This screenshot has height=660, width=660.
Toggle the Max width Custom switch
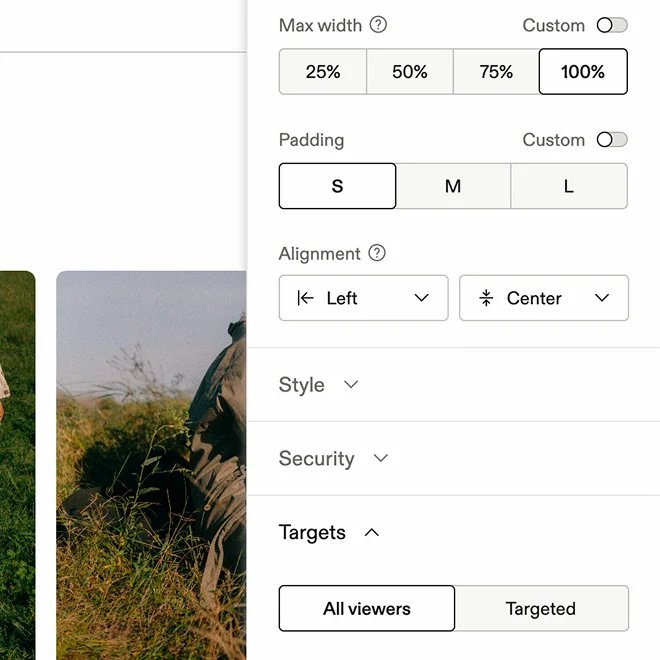612,25
